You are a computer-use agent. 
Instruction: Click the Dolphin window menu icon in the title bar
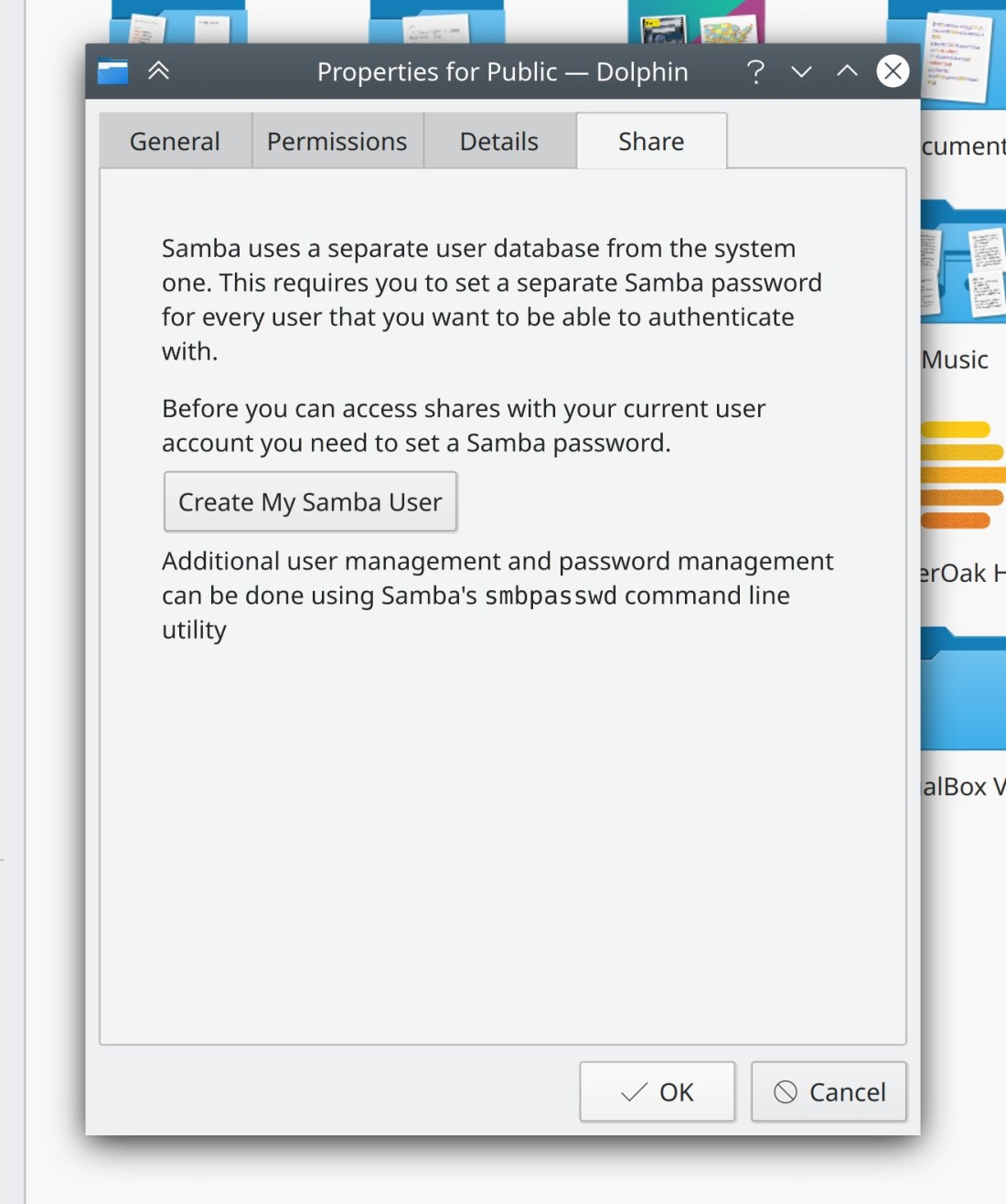click(112, 71)
